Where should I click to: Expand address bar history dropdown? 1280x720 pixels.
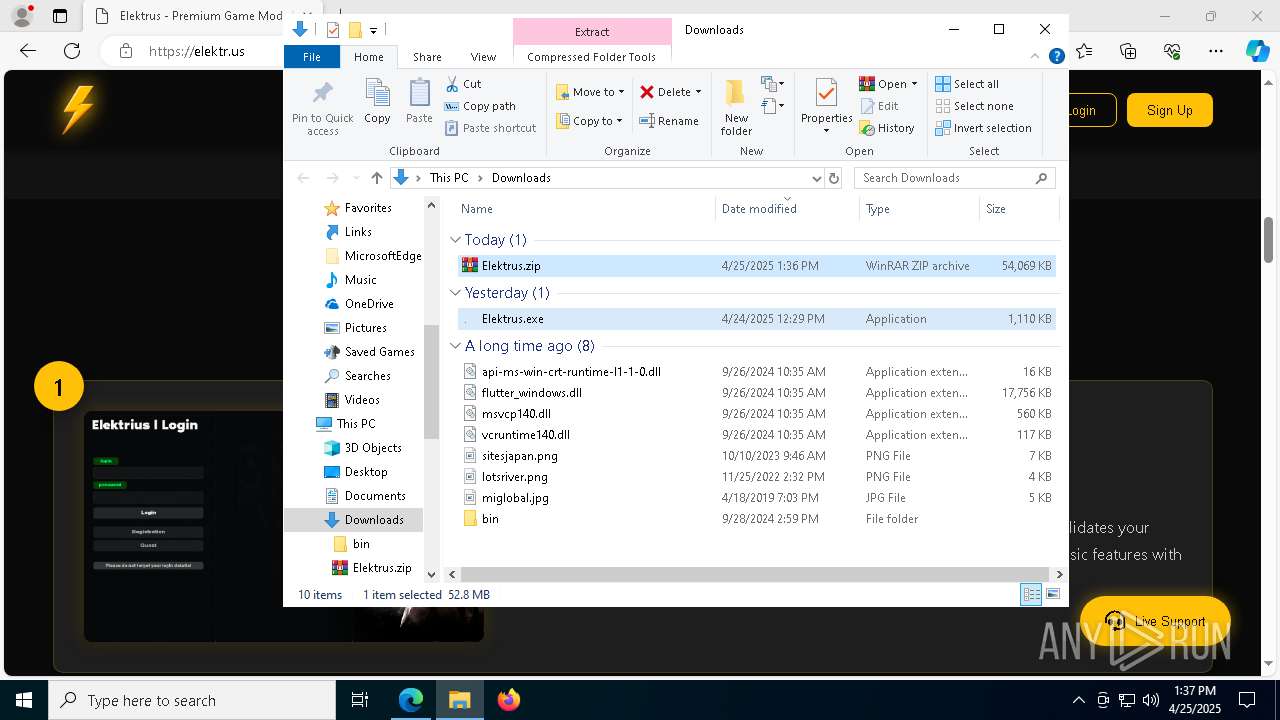pos(816,178)
